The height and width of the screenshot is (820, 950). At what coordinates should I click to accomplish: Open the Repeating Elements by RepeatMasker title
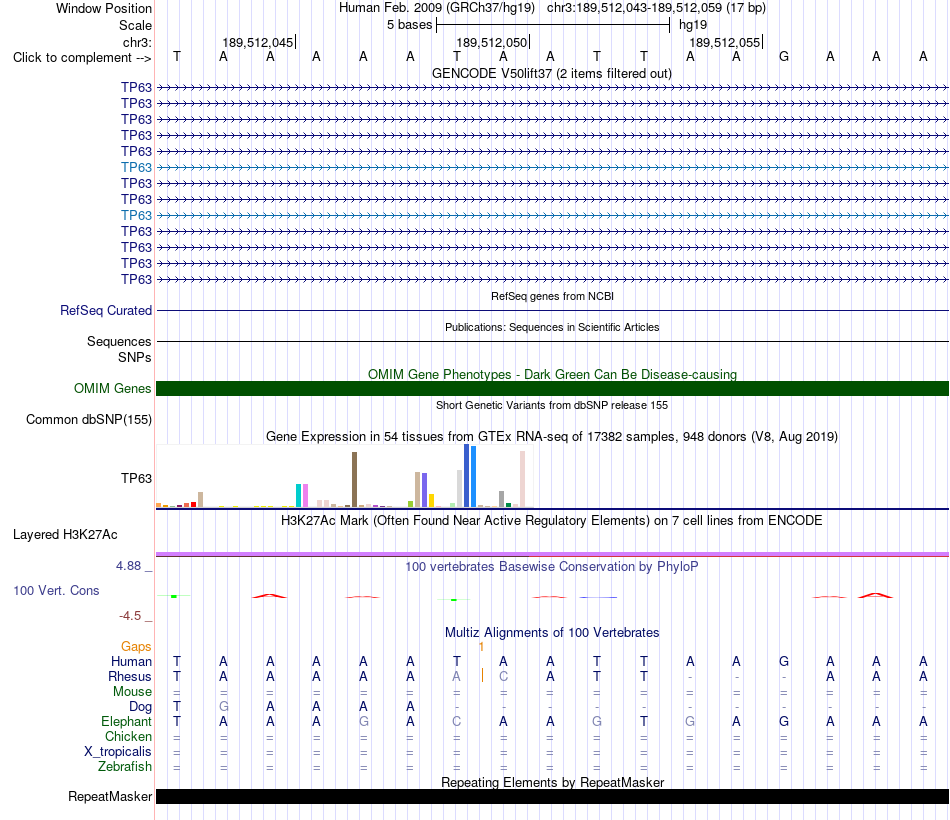point(552,782)
